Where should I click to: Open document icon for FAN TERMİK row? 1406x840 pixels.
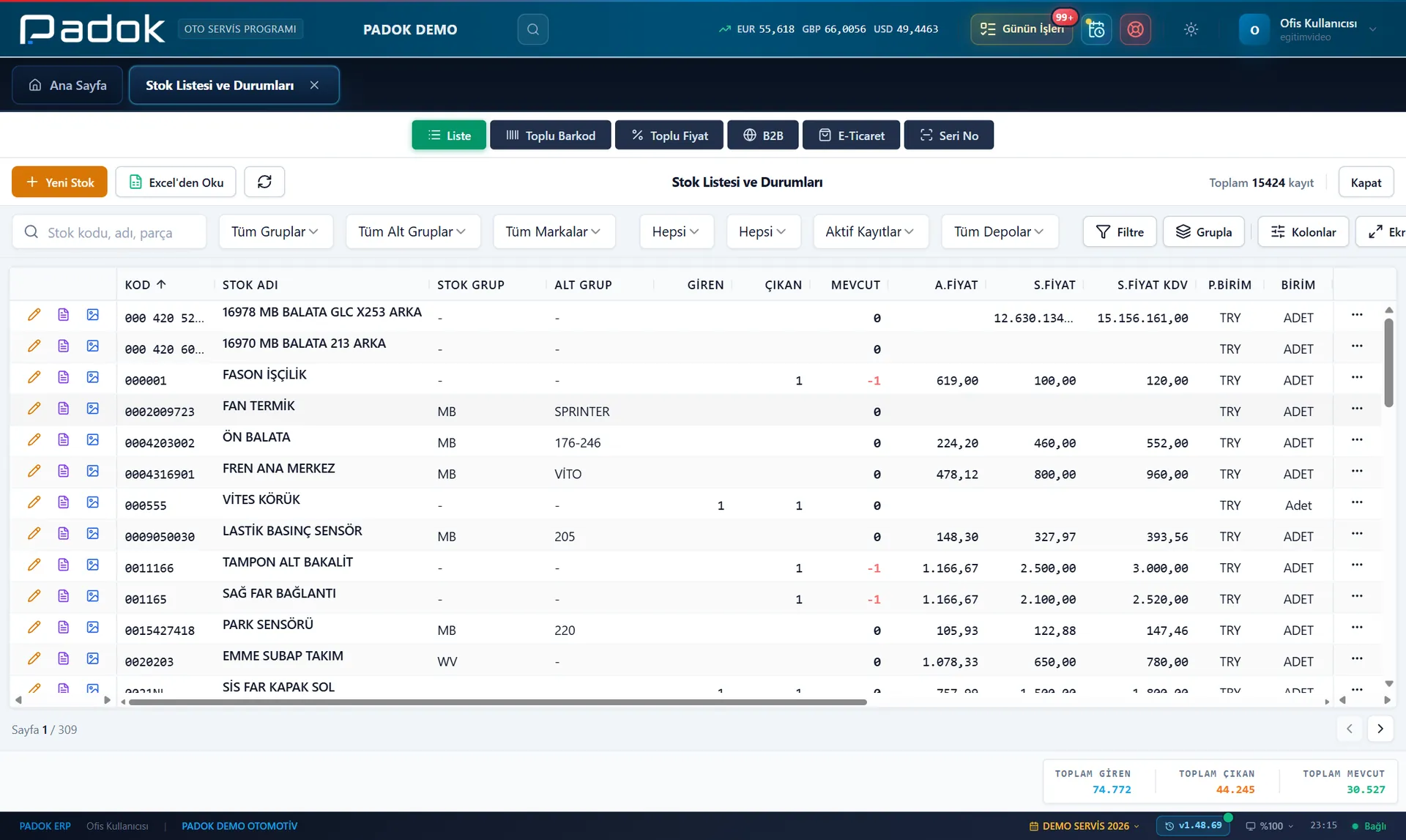pyautogui.click(x=64, y=409)
